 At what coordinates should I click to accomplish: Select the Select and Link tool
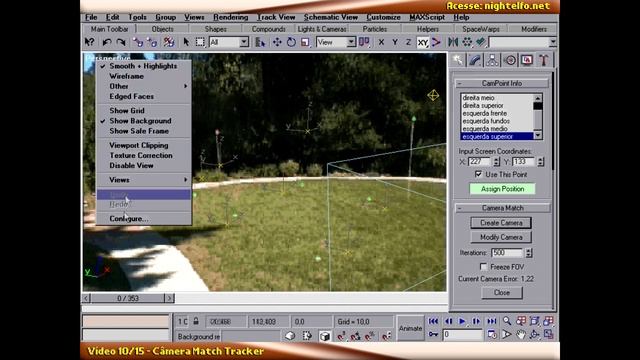pos(138,42)
